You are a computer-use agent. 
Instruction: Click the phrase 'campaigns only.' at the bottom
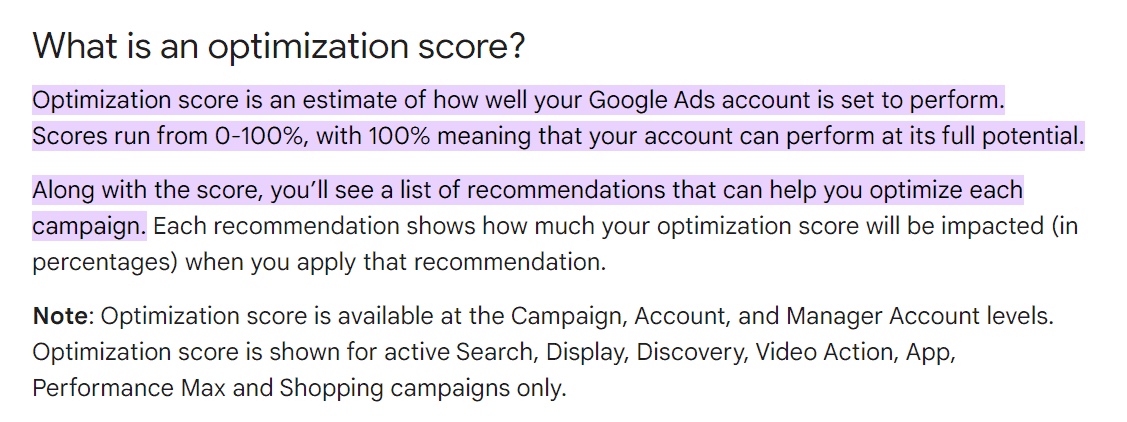(479, 388)
